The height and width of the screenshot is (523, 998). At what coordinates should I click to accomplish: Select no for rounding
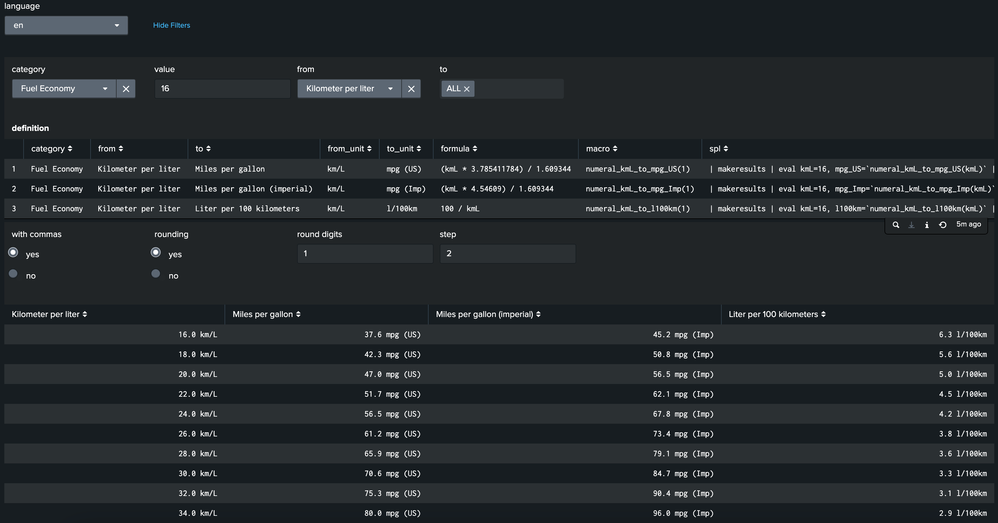tap(156, 274)
